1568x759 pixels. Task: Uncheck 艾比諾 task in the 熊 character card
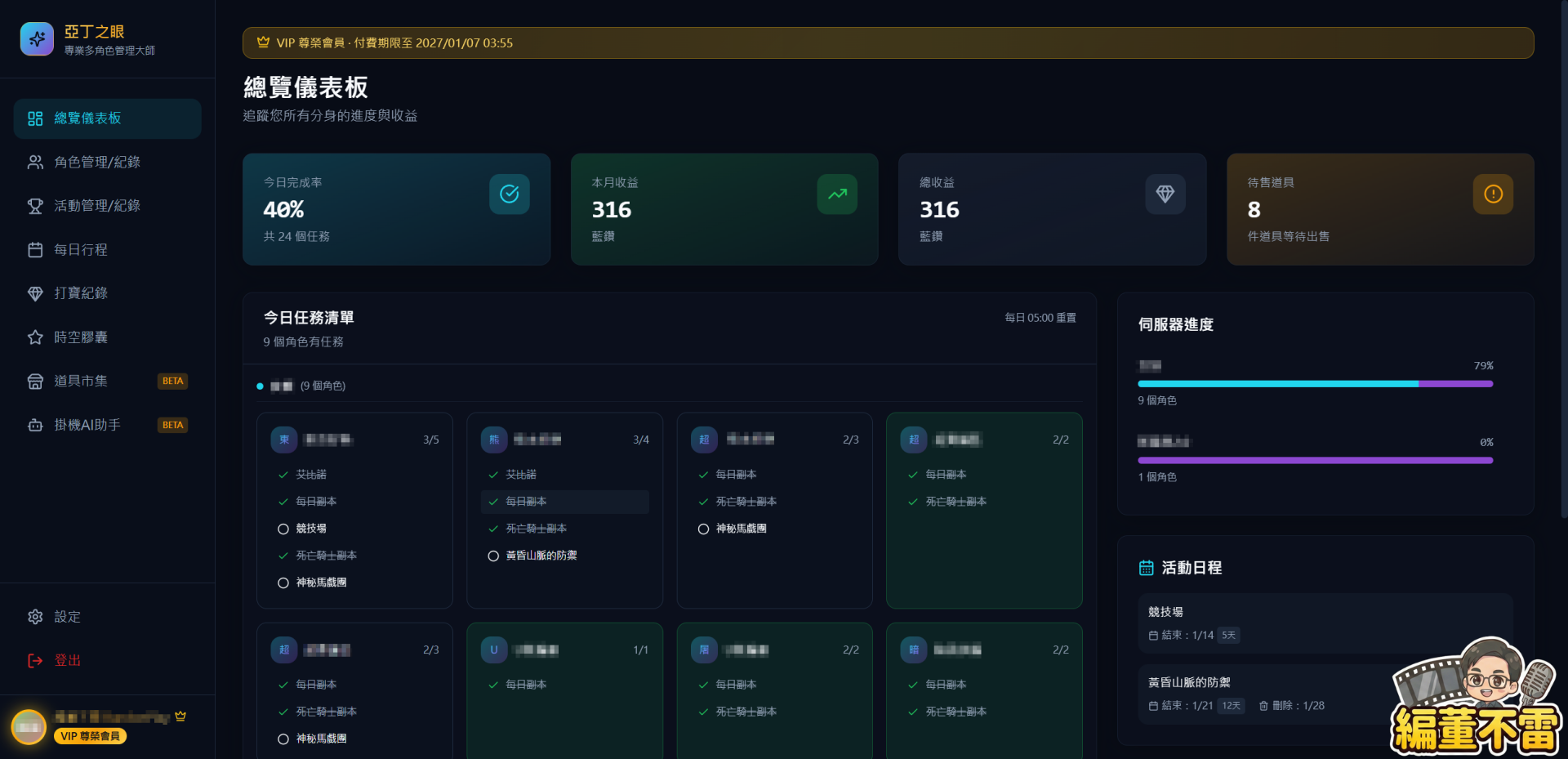pos(493,475)
